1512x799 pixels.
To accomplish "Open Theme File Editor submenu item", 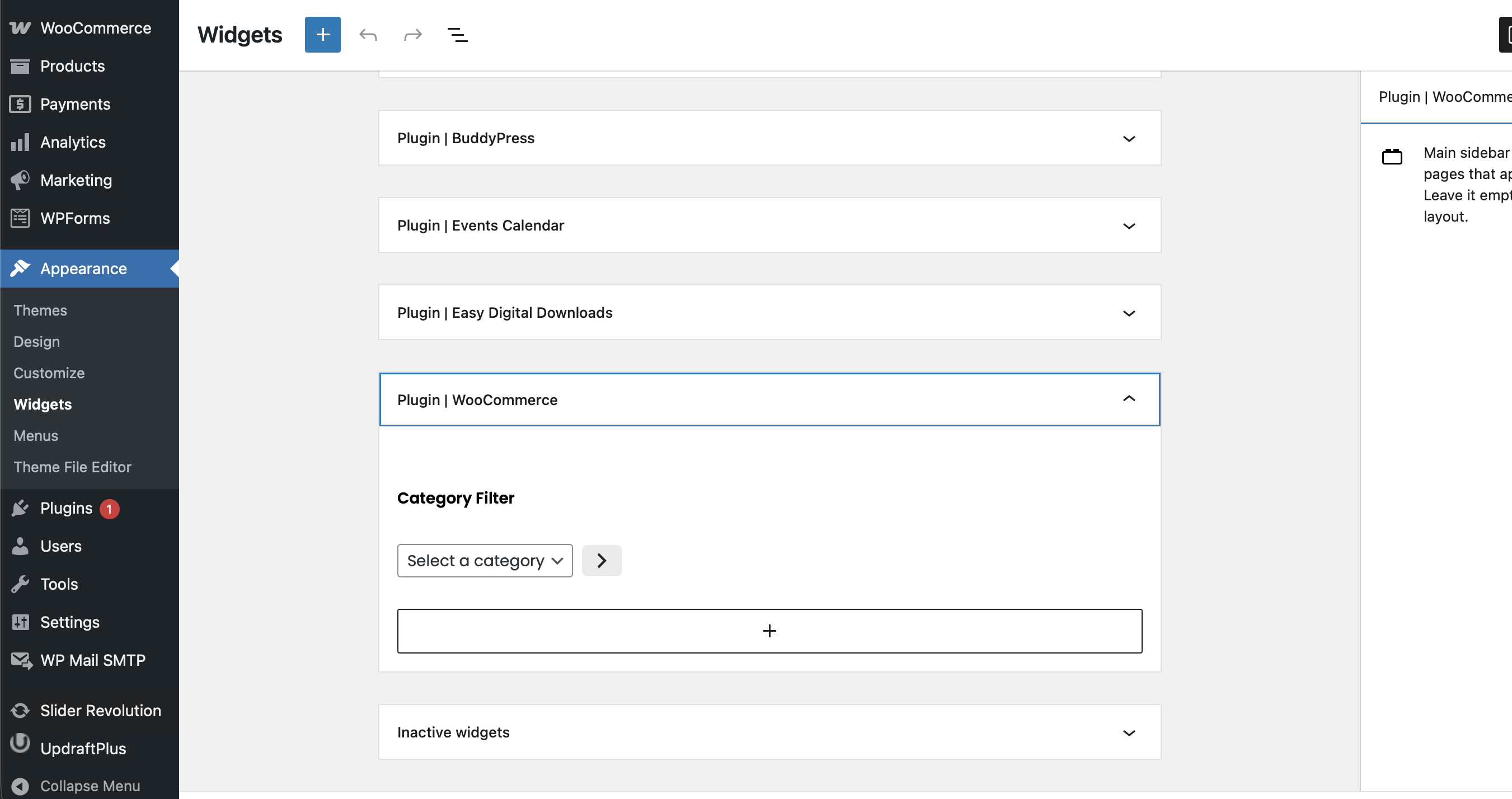I will click(x=72, y=467).
